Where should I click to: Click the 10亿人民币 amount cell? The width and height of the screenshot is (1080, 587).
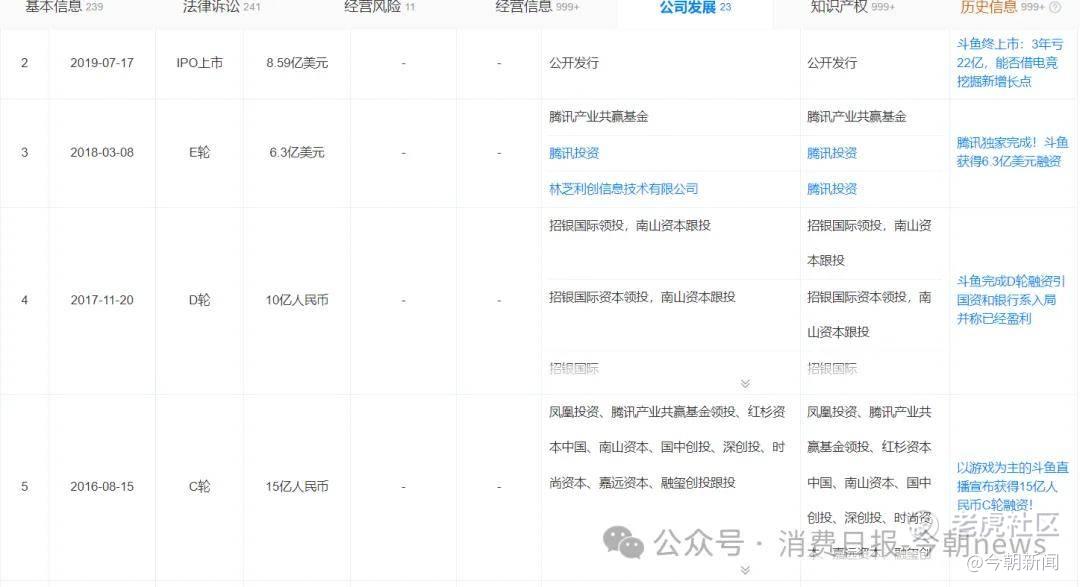point(297,300)
